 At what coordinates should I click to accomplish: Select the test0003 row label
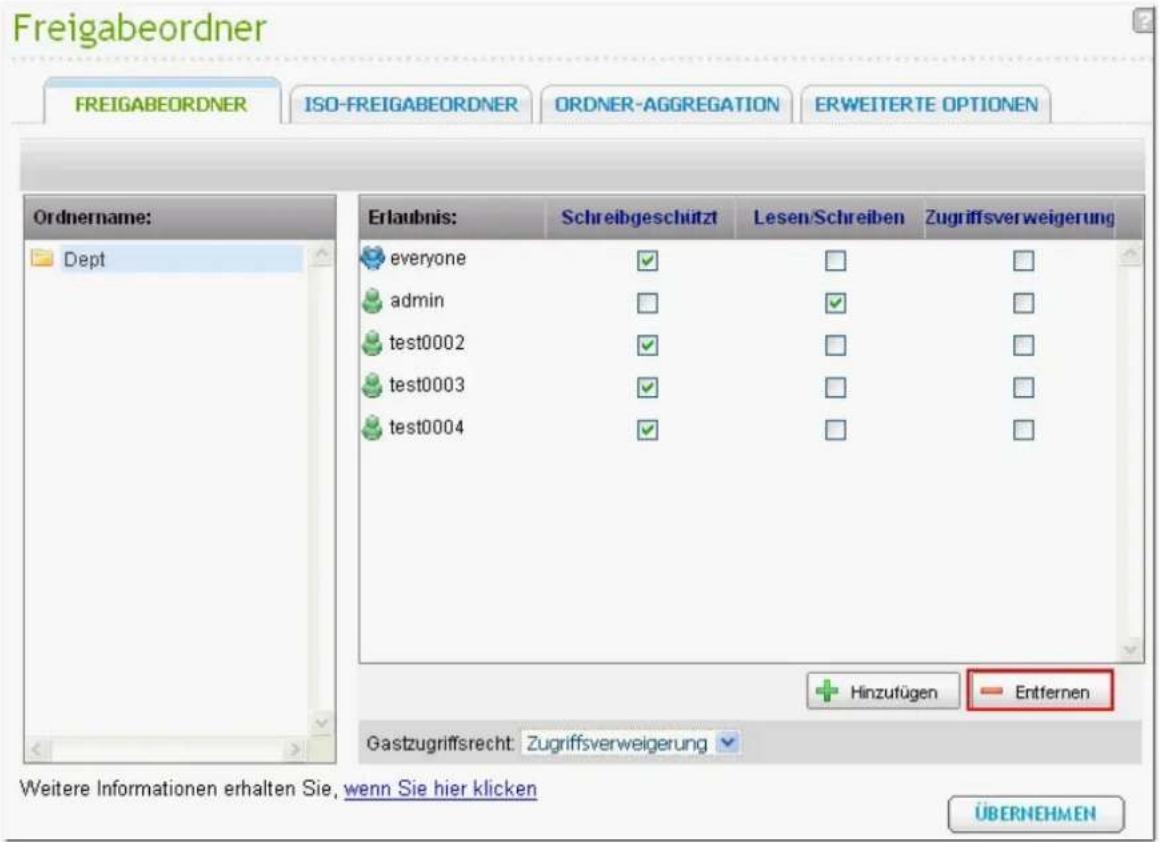click(x=427, y=385)
